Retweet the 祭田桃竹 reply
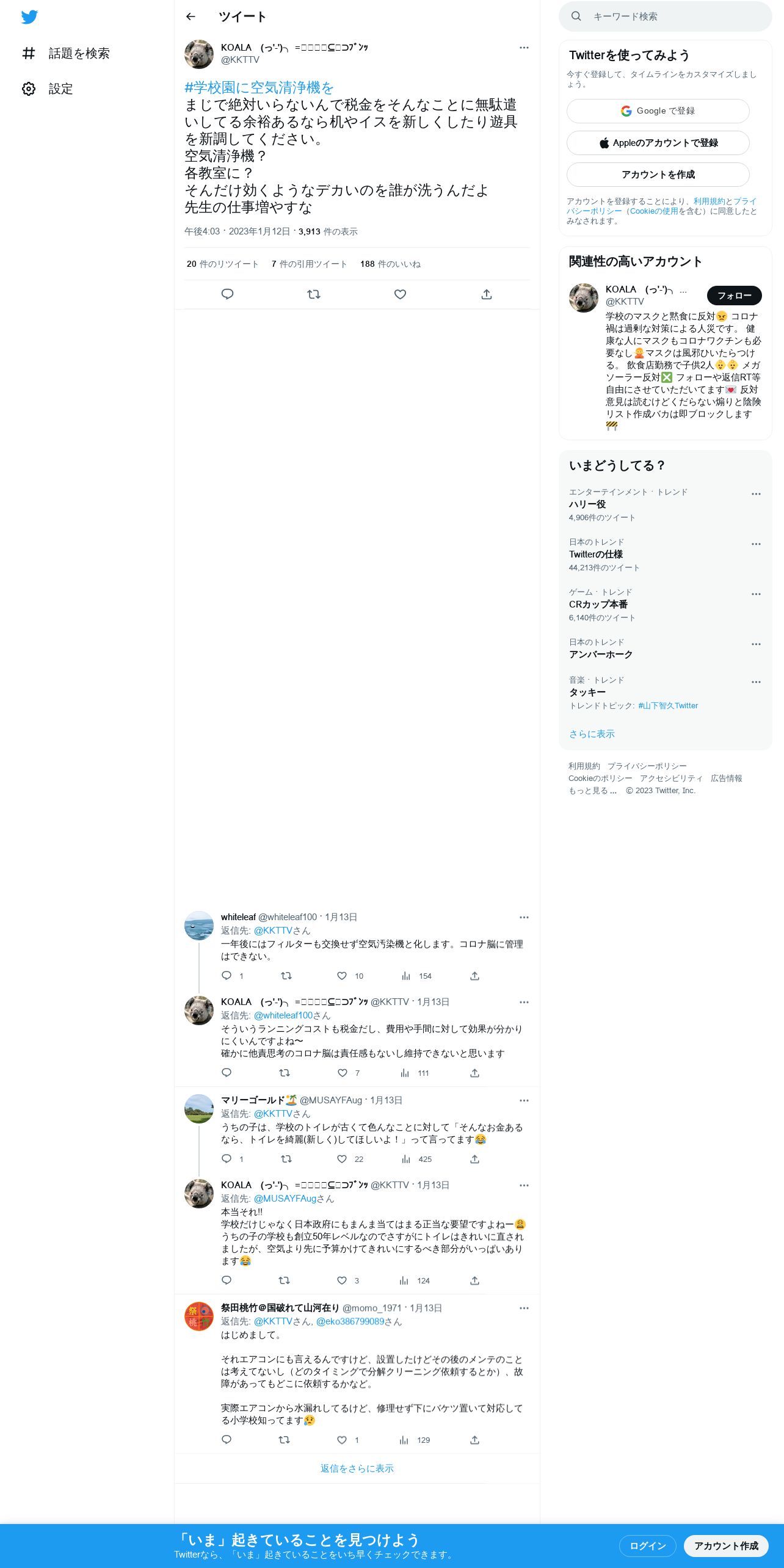Image resolution: width=784 pixels, height=1568 pixels. tap(284, 1440)
